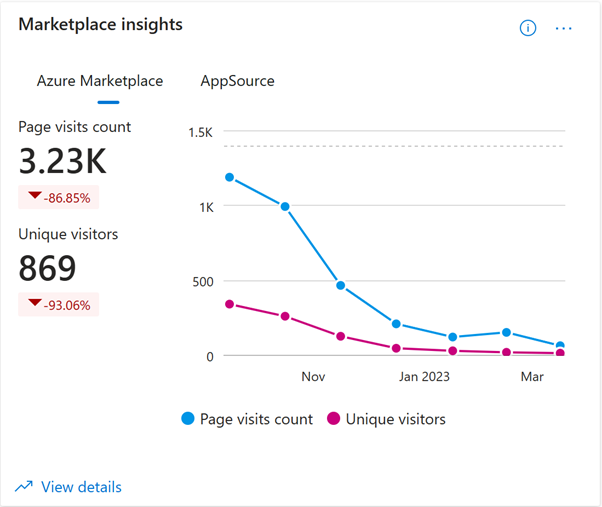The height and width of the screenshot is (507, 602).
Task: Click the Jan 2023 axis label
Action: point(424,377)
